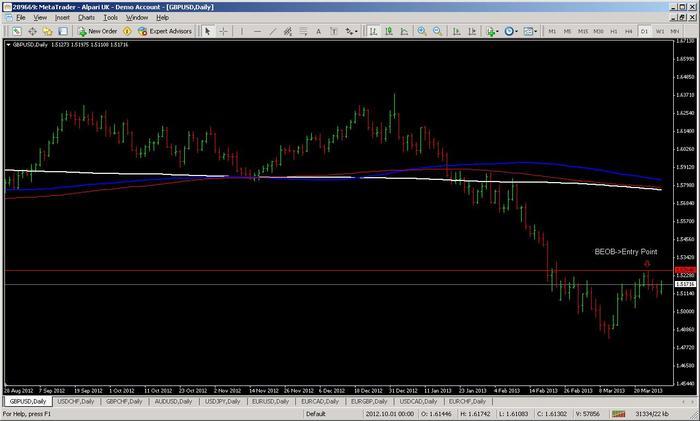Switch timeframe to M30

click(599, 31)
